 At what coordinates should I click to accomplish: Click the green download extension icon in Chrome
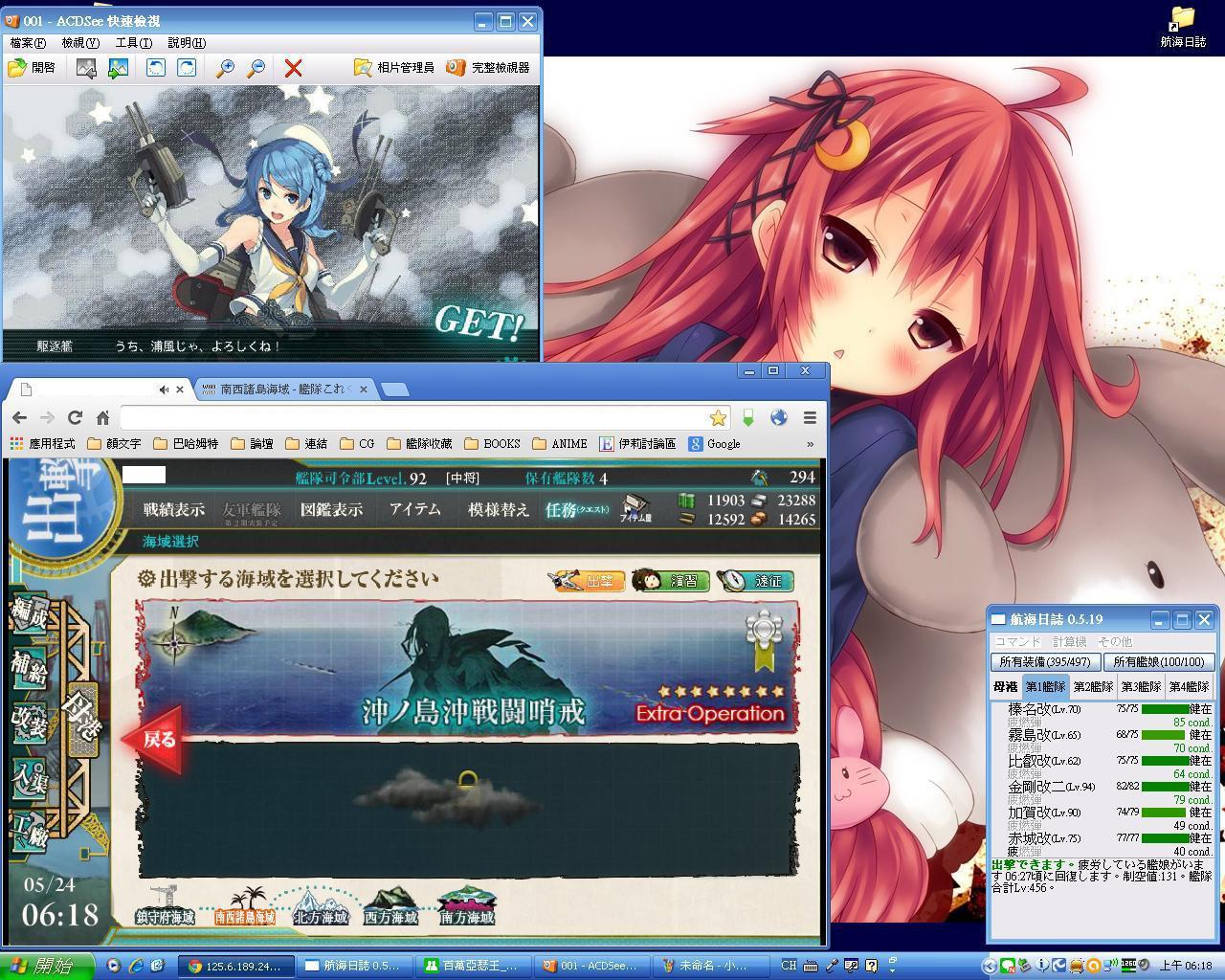tap(748, 418)
